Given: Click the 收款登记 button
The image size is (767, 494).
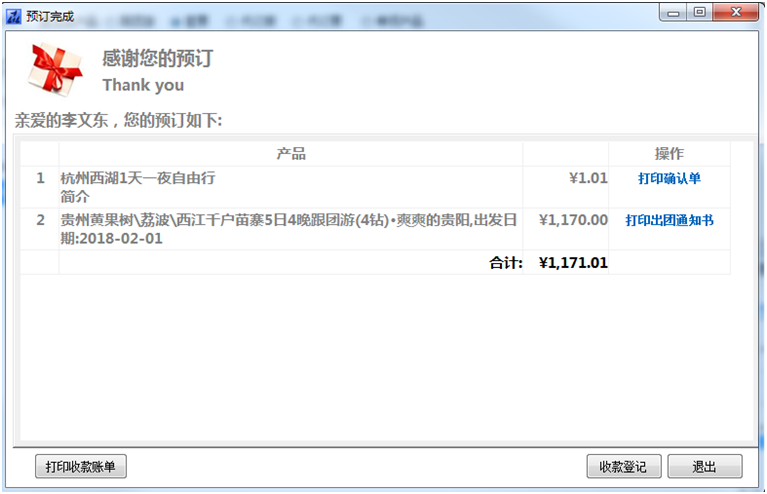Looking at the screenshot, I should click(x=624, y=466).
